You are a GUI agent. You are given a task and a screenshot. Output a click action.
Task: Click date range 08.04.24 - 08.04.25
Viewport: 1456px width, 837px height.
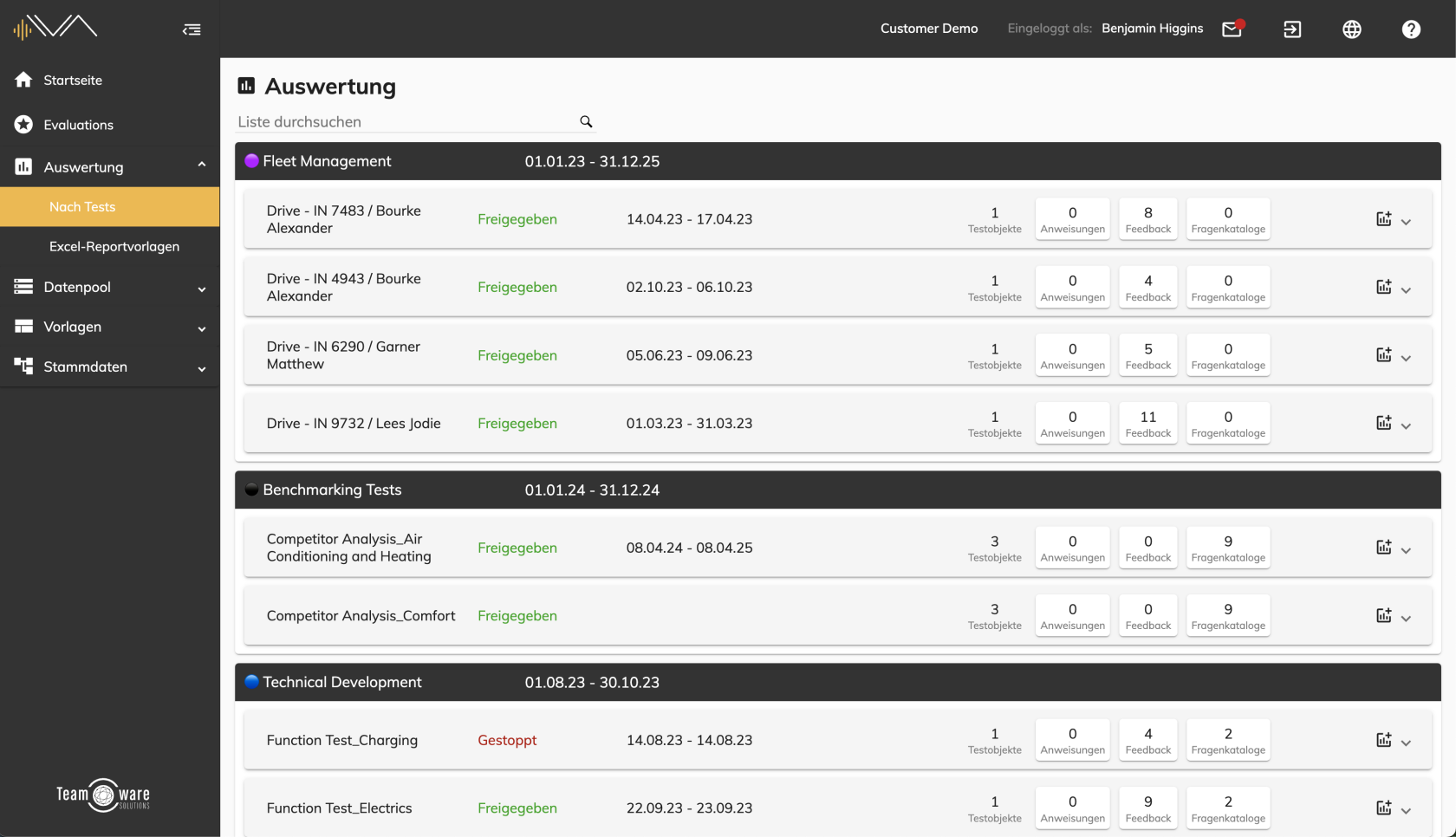(689, 548)
